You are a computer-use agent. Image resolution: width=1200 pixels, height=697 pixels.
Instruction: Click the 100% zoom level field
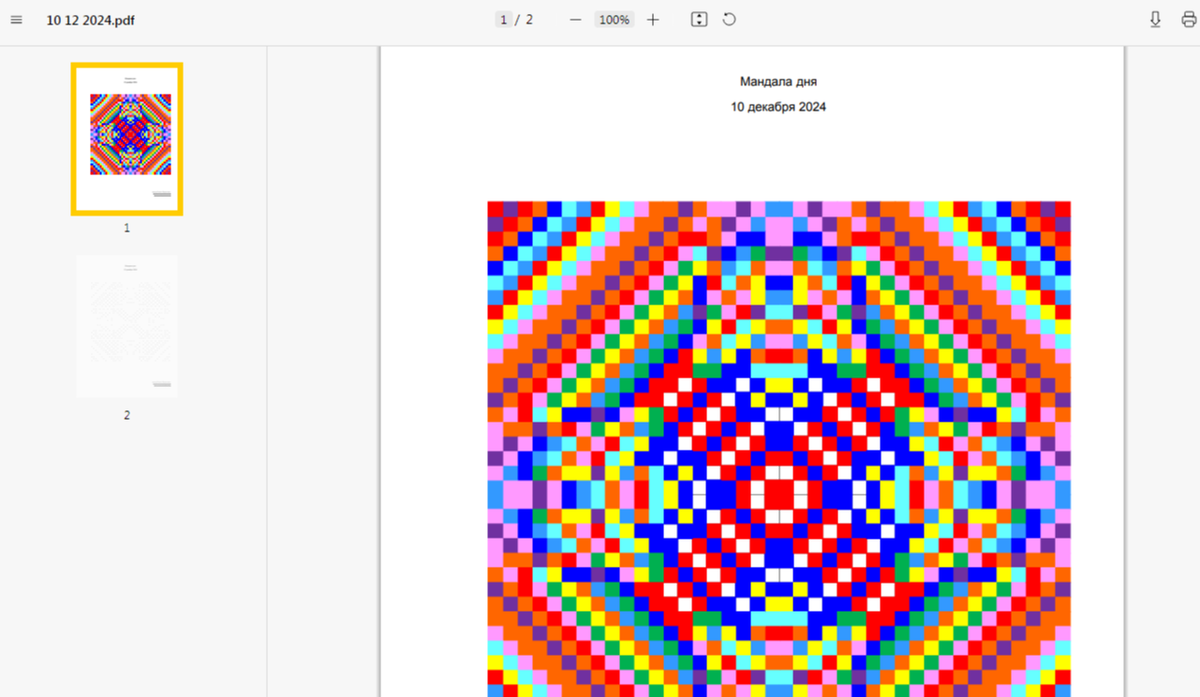pyautogui.click(x=614, y=20)
